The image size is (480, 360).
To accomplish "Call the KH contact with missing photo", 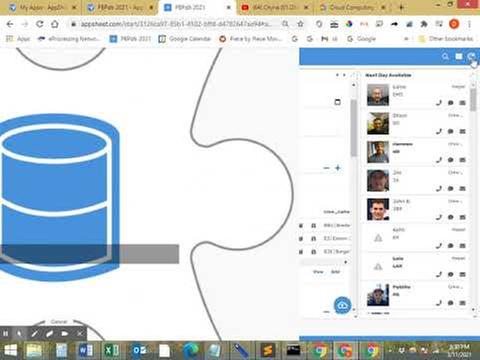I will point(439,246).
